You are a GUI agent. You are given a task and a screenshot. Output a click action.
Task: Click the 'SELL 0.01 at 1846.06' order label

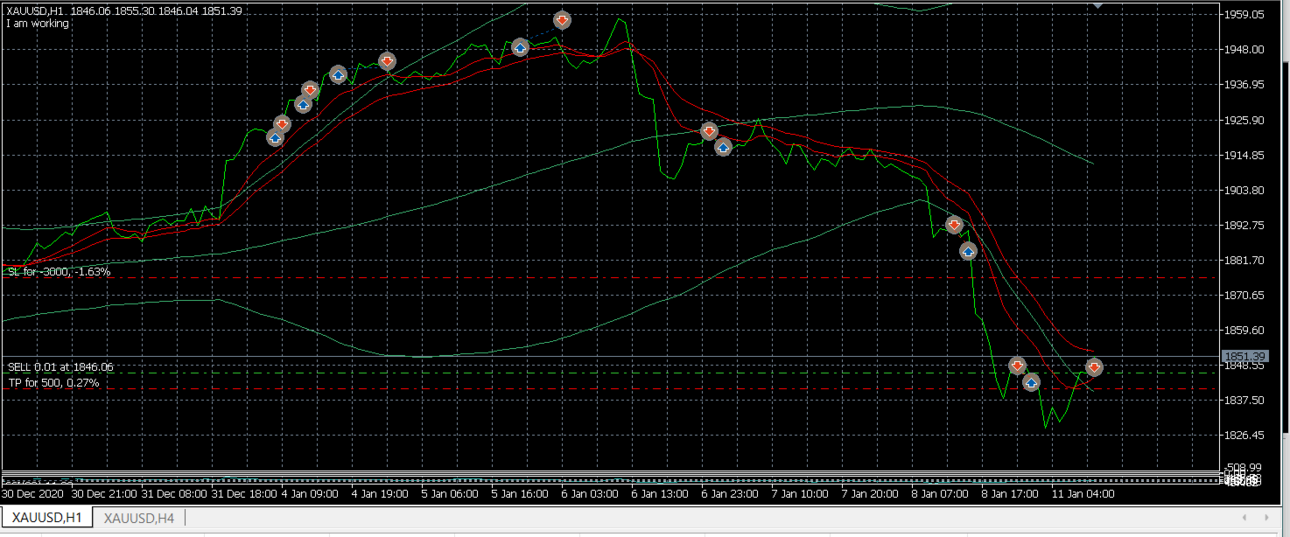click(61, 367)
